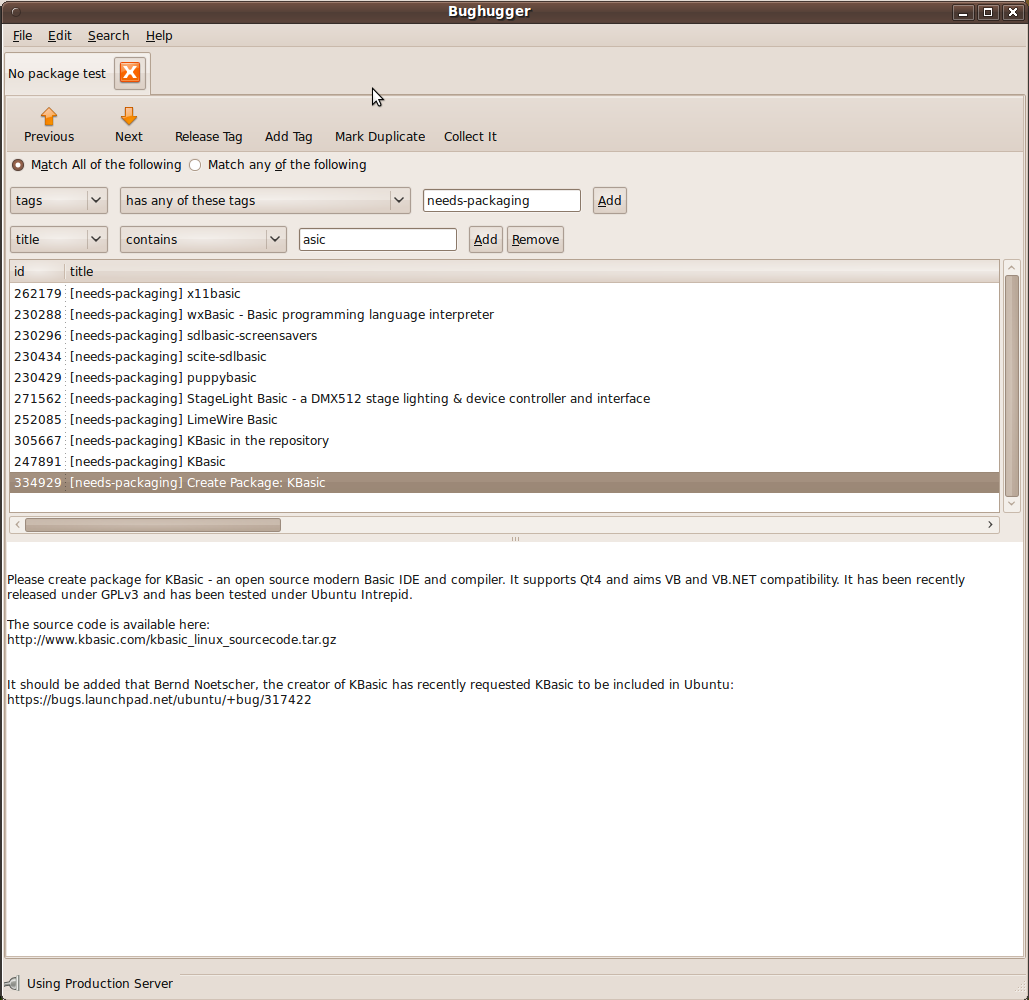Screen dimensions: 1029x1000
Task: Click the Add Tag toolbar button
Action: (289, 136)
